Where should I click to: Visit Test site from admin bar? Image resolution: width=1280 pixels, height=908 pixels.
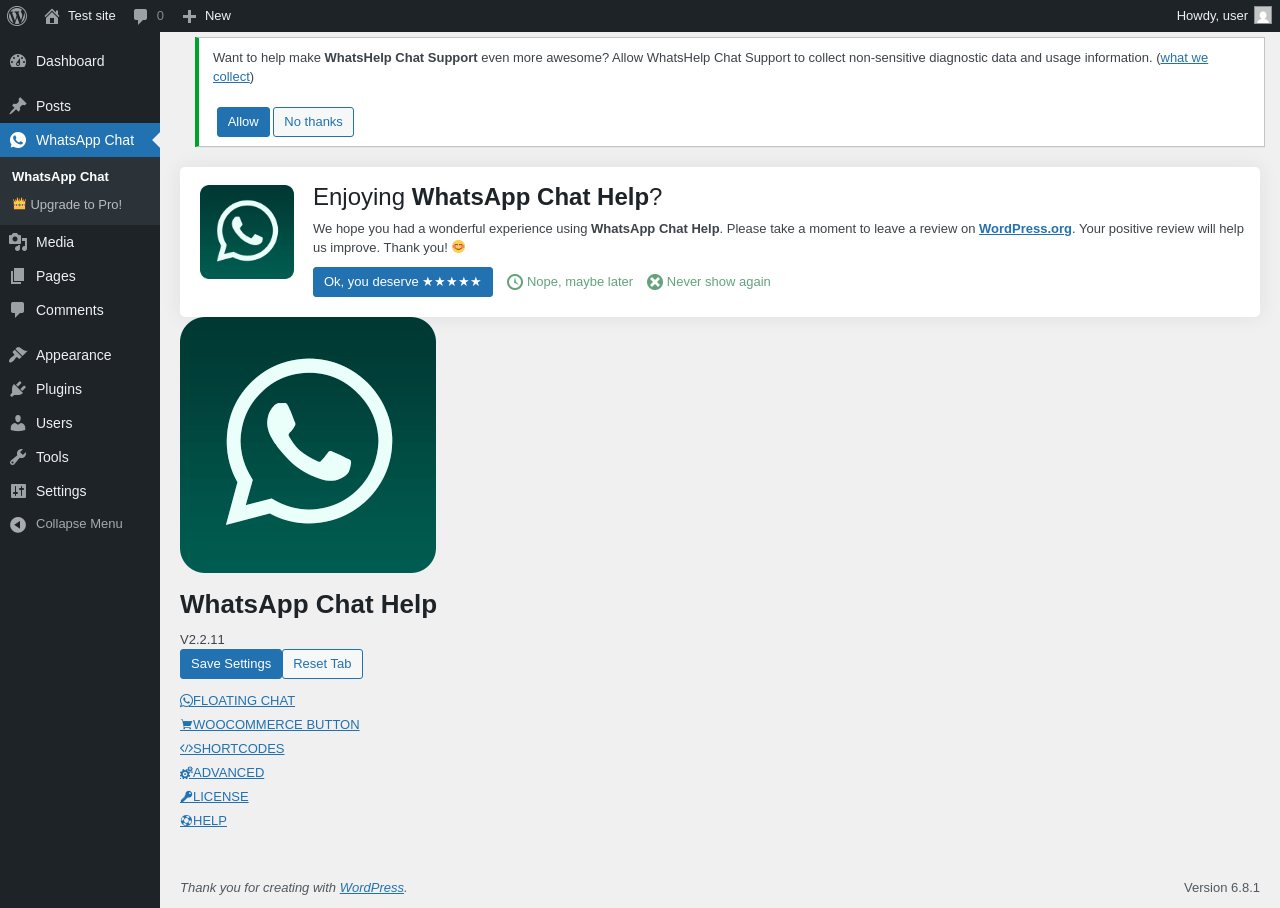pyautogui.click(x=80, y=16)
